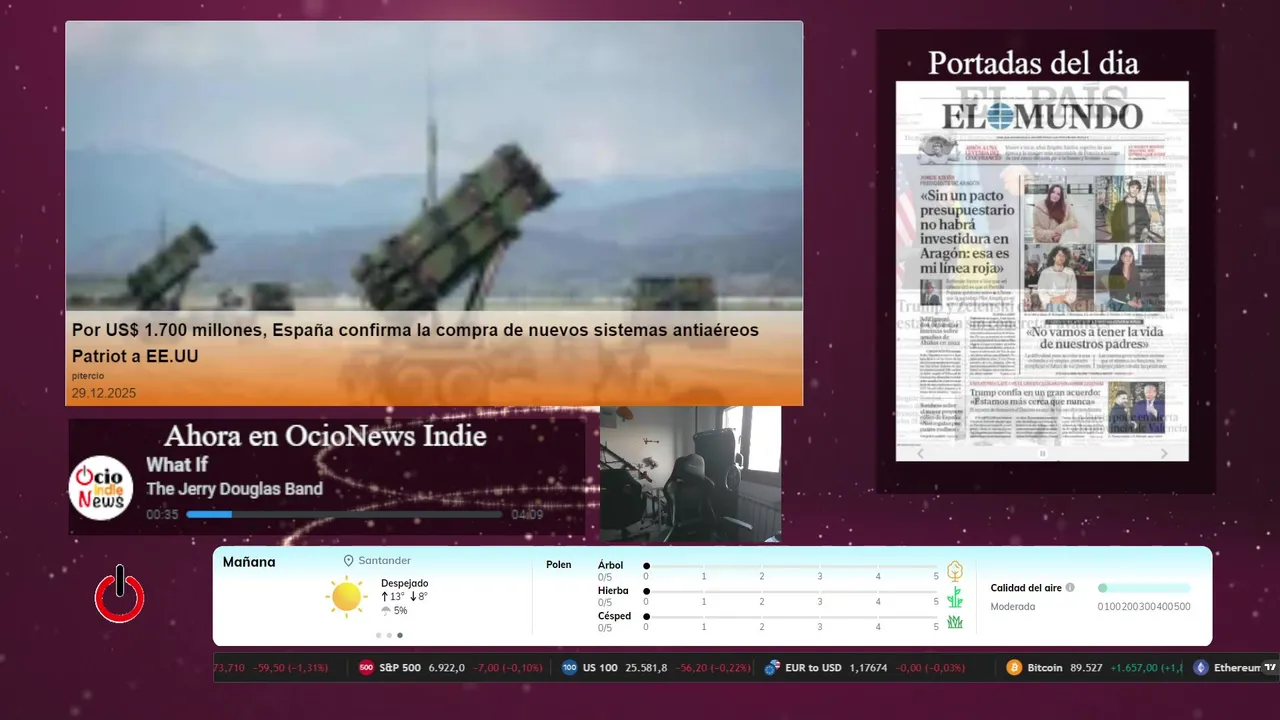Click the author name pitercio

point(88,376)
